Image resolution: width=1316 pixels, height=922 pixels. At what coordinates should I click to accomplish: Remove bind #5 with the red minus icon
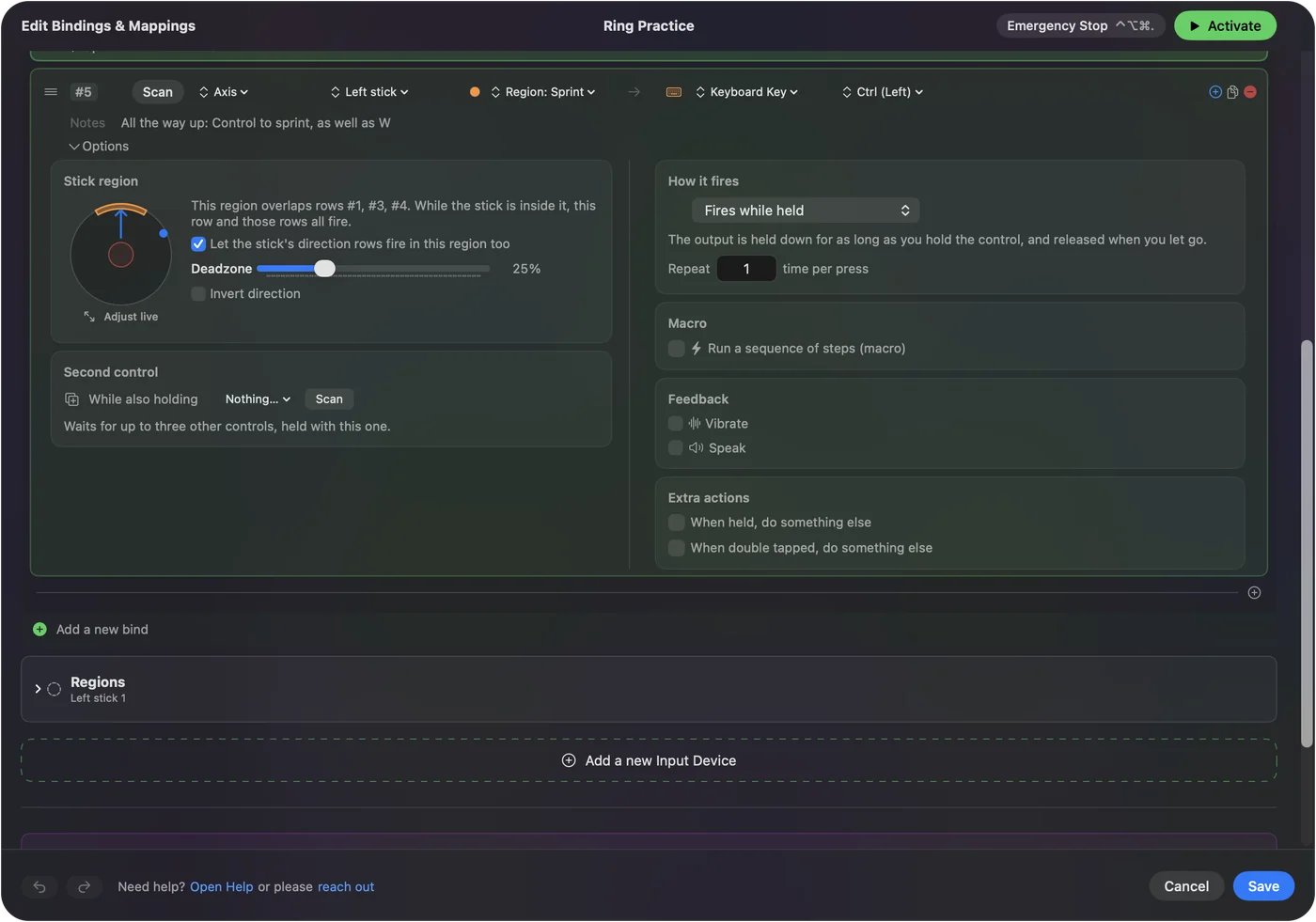point(1250,92)
